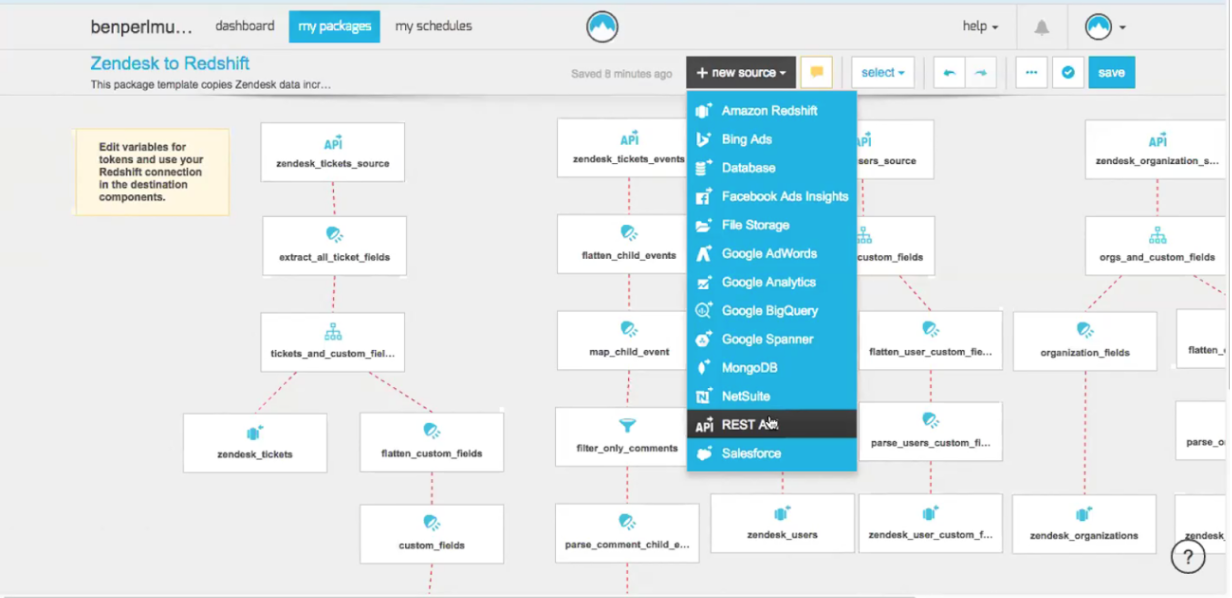
Task: Select Google Analytics source
Action: pyautogui.click(x=772, y=282)
